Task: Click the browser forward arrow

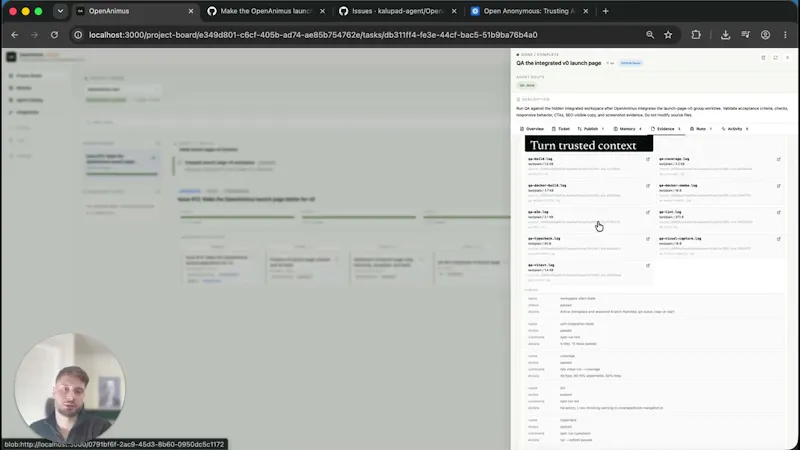Action: point(34,35)
